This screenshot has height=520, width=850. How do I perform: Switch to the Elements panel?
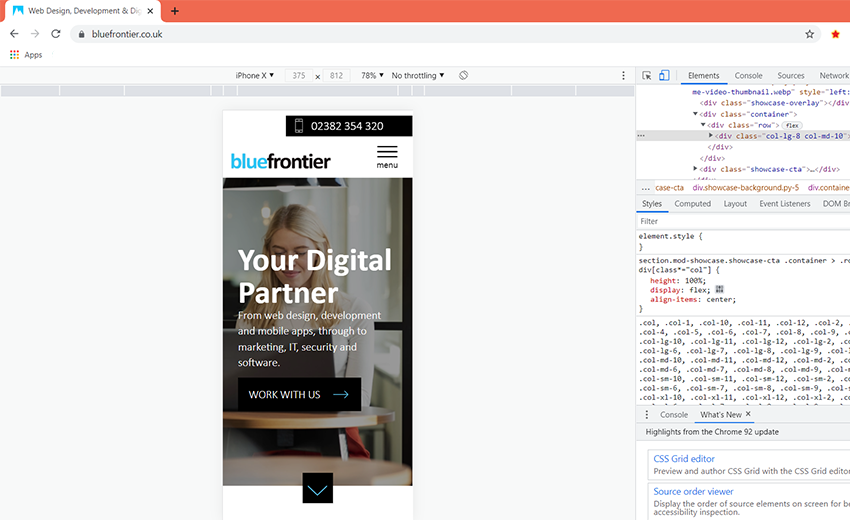[x=704, y=75]
